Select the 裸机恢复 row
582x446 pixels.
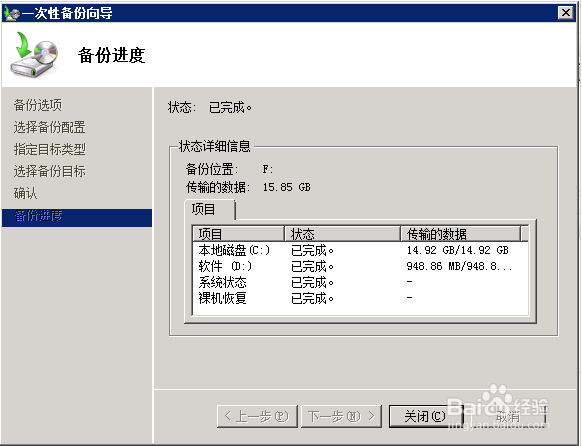point(360,298)
